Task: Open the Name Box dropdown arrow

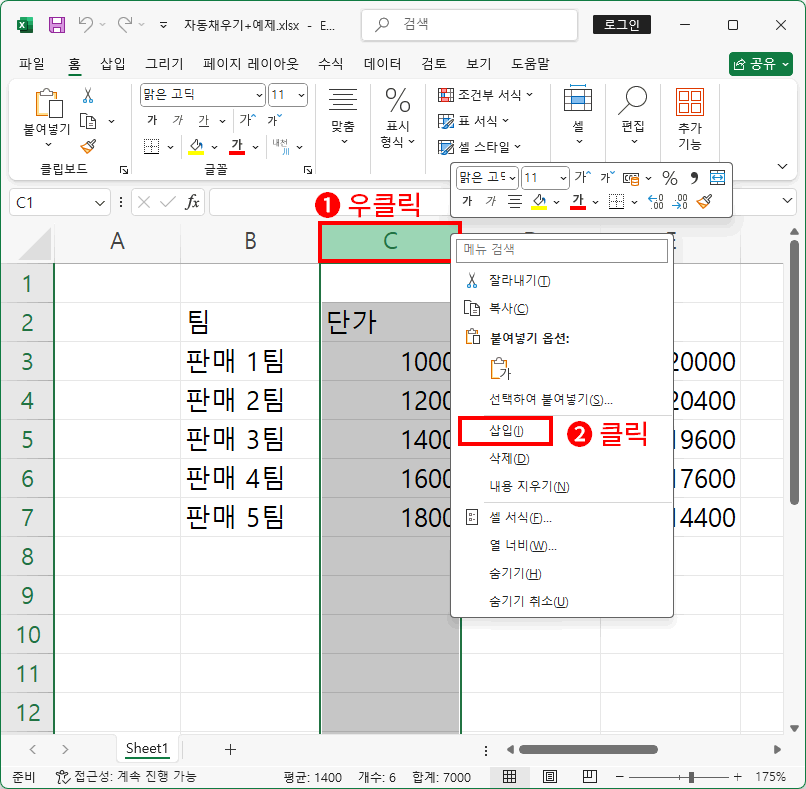Action: click(x=100, y=203)
